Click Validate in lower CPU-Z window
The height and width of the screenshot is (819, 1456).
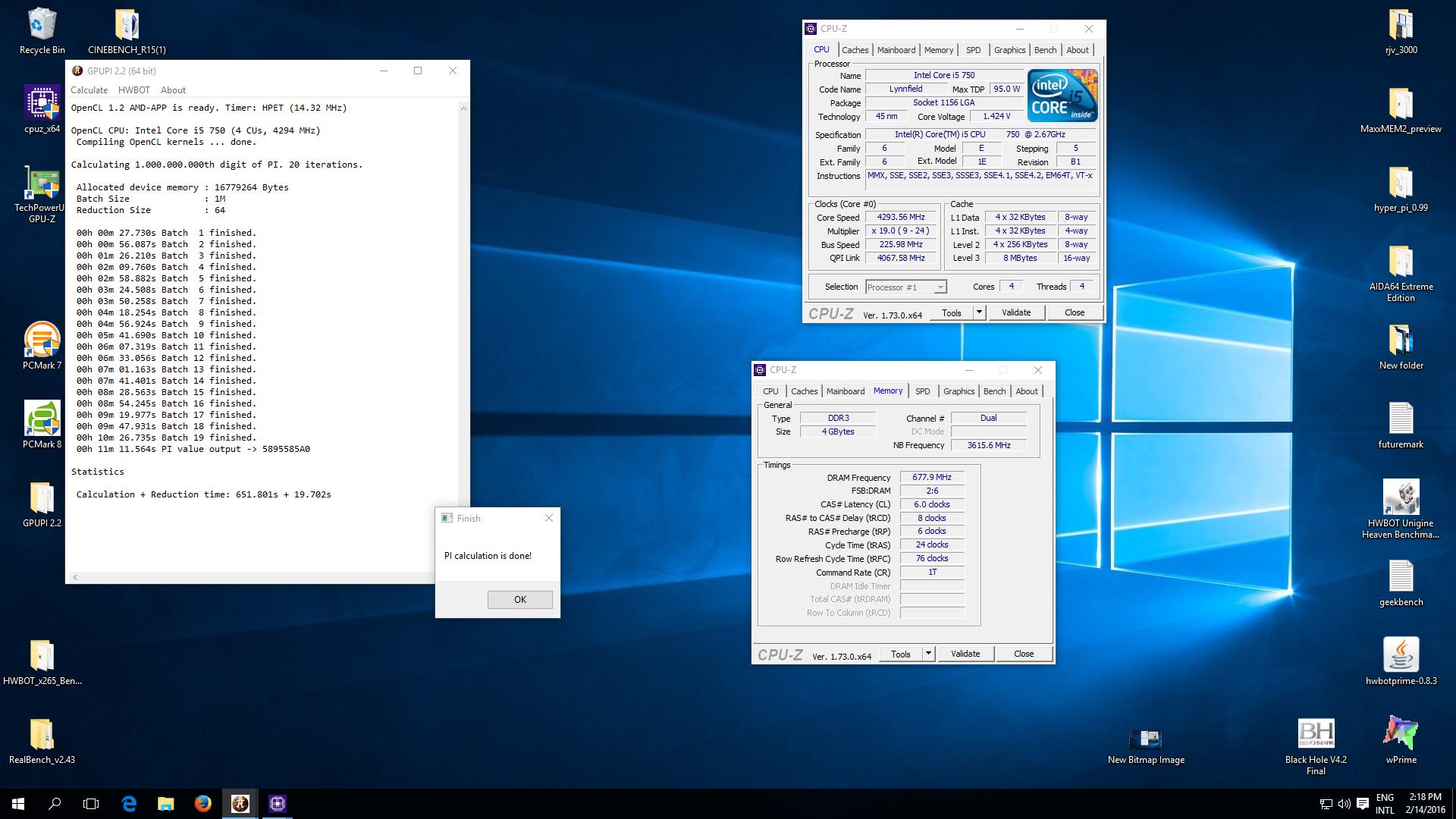click(965, 654)
